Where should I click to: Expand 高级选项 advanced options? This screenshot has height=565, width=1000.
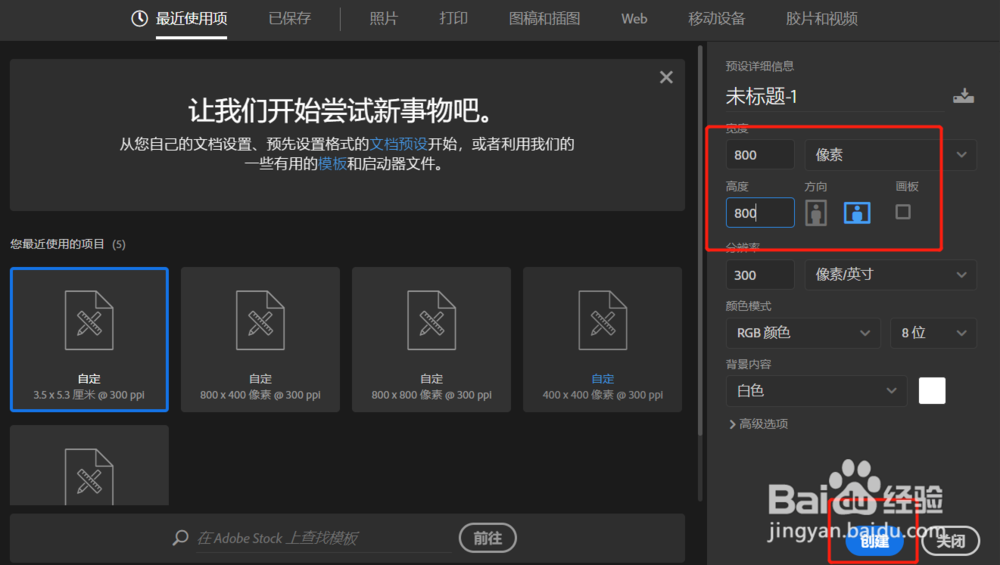(758, 424)
